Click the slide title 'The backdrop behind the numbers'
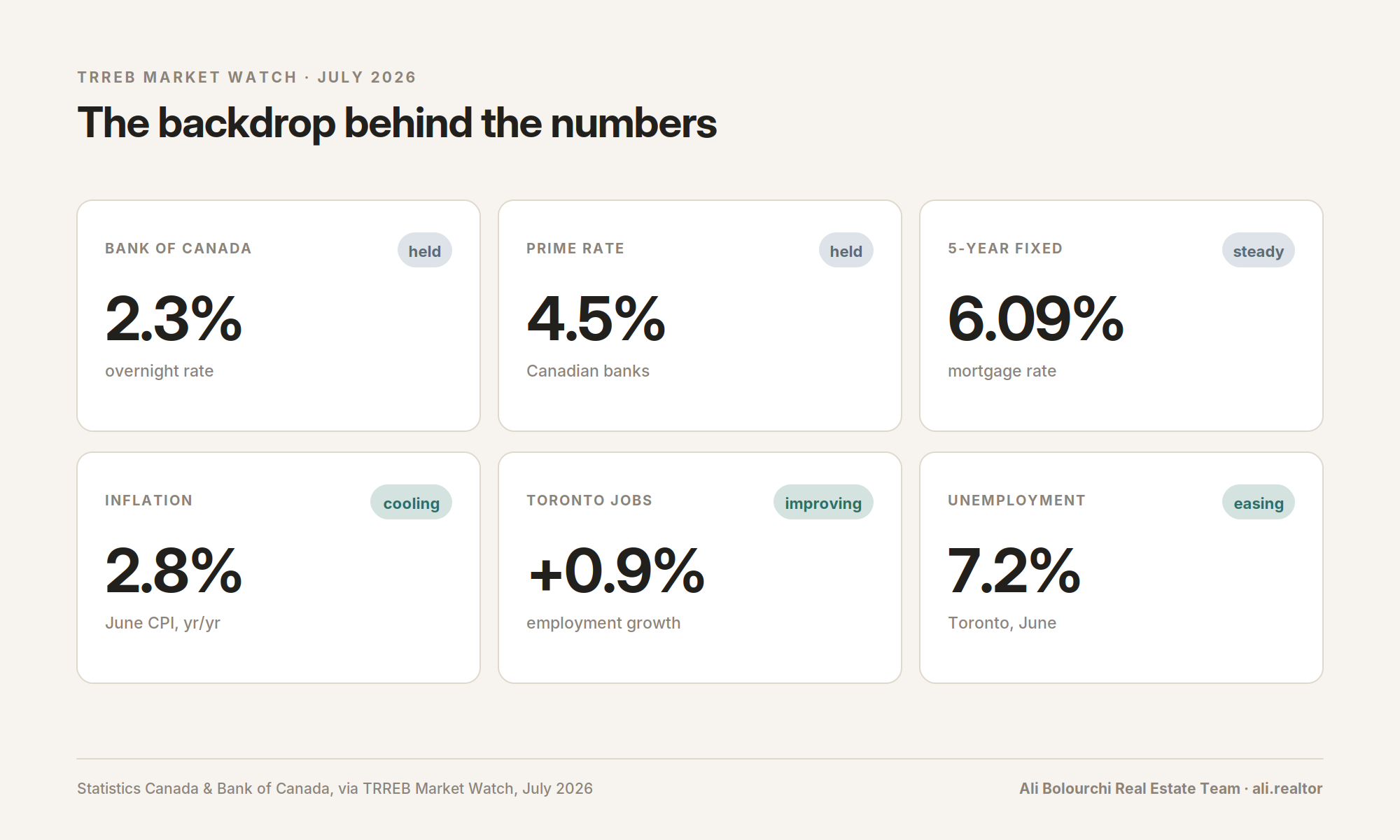This screenshot has width=1400, height=840. 397,123
